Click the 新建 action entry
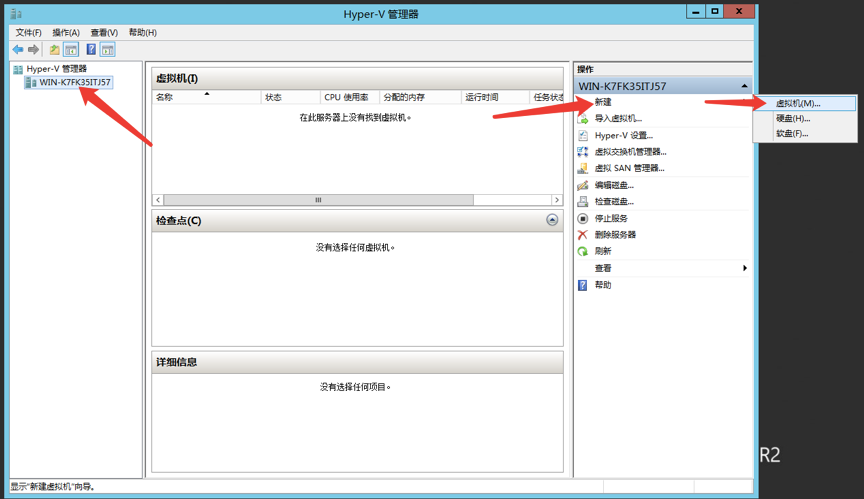 coord(603,102)
